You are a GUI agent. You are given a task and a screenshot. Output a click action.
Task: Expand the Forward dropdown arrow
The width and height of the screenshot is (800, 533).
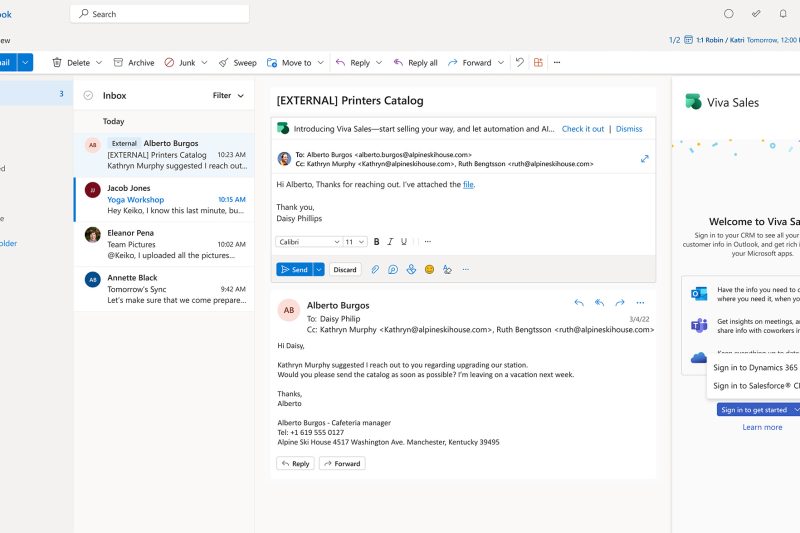point(501,63)
